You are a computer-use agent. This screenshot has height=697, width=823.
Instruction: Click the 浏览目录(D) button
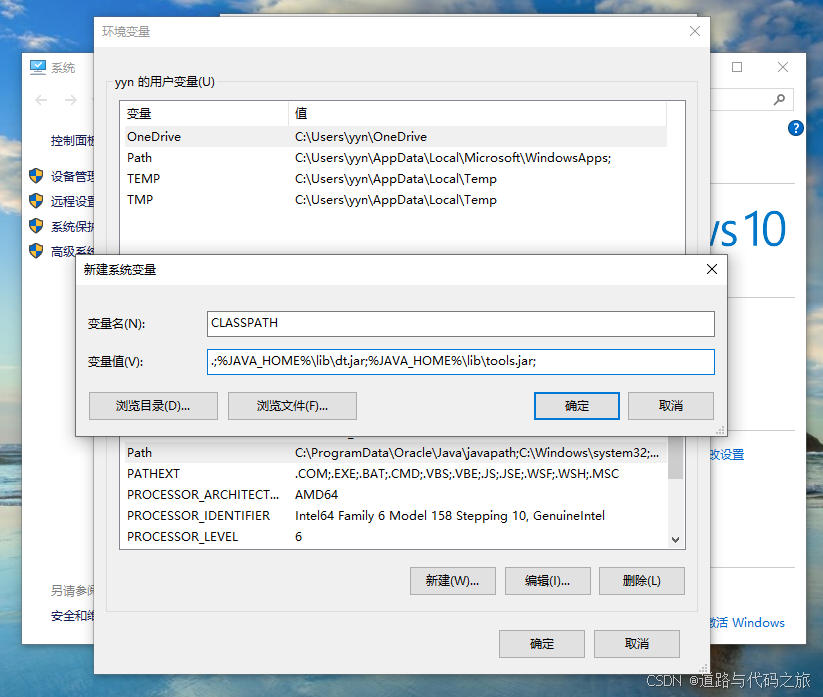tap(152, 406)
